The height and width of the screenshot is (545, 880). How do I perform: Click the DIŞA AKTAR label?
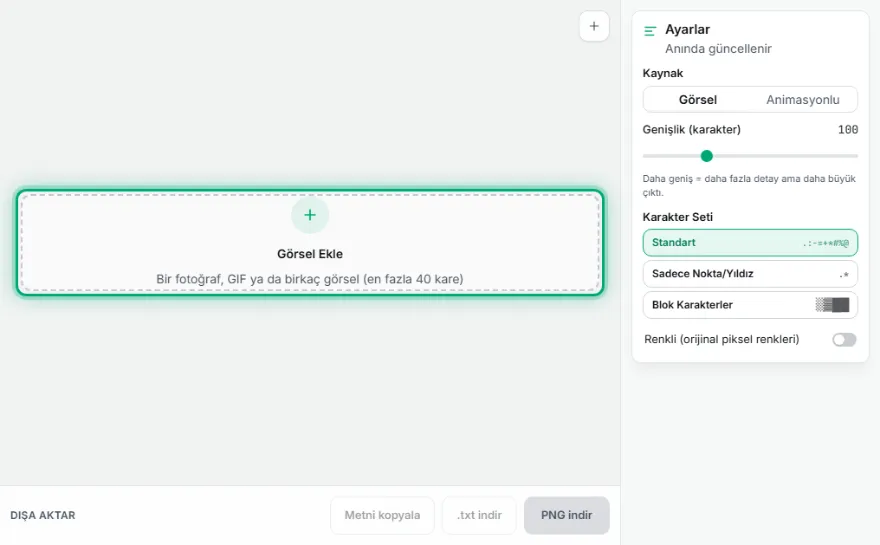(43, 515)
